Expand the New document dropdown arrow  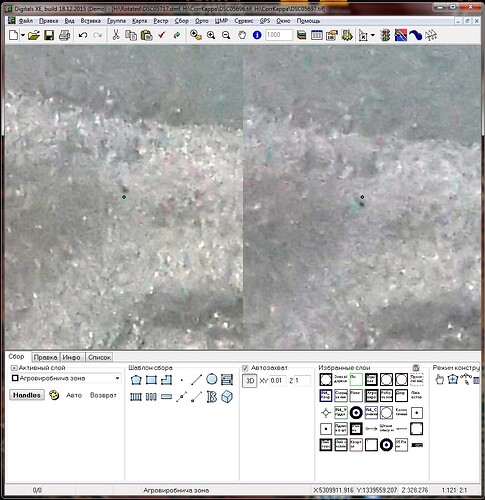click(x=23, y=35)
